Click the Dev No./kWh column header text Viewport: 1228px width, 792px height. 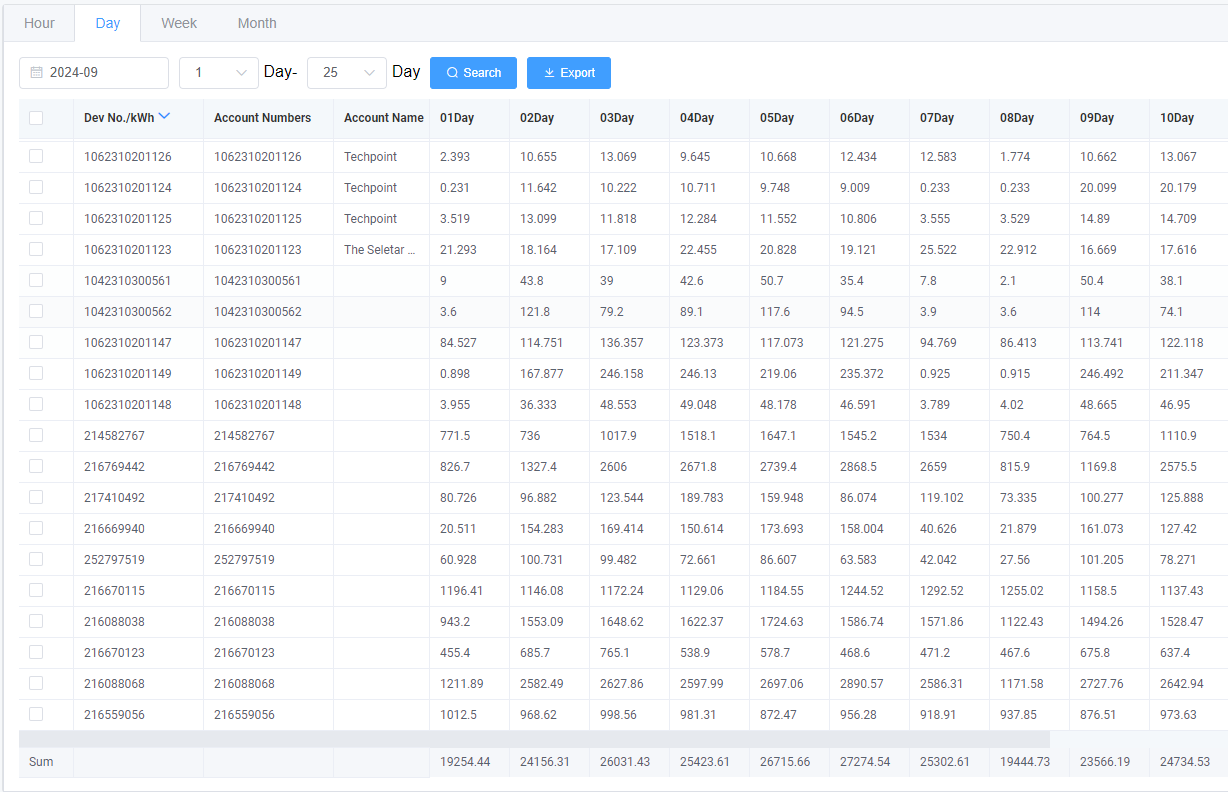coord(119,118)
